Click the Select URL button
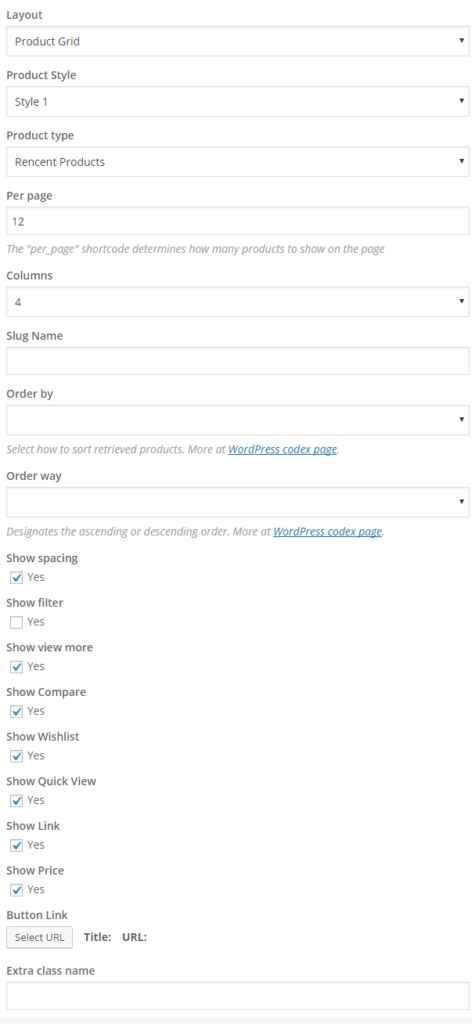472x1024 pixels. click(40, 937)
